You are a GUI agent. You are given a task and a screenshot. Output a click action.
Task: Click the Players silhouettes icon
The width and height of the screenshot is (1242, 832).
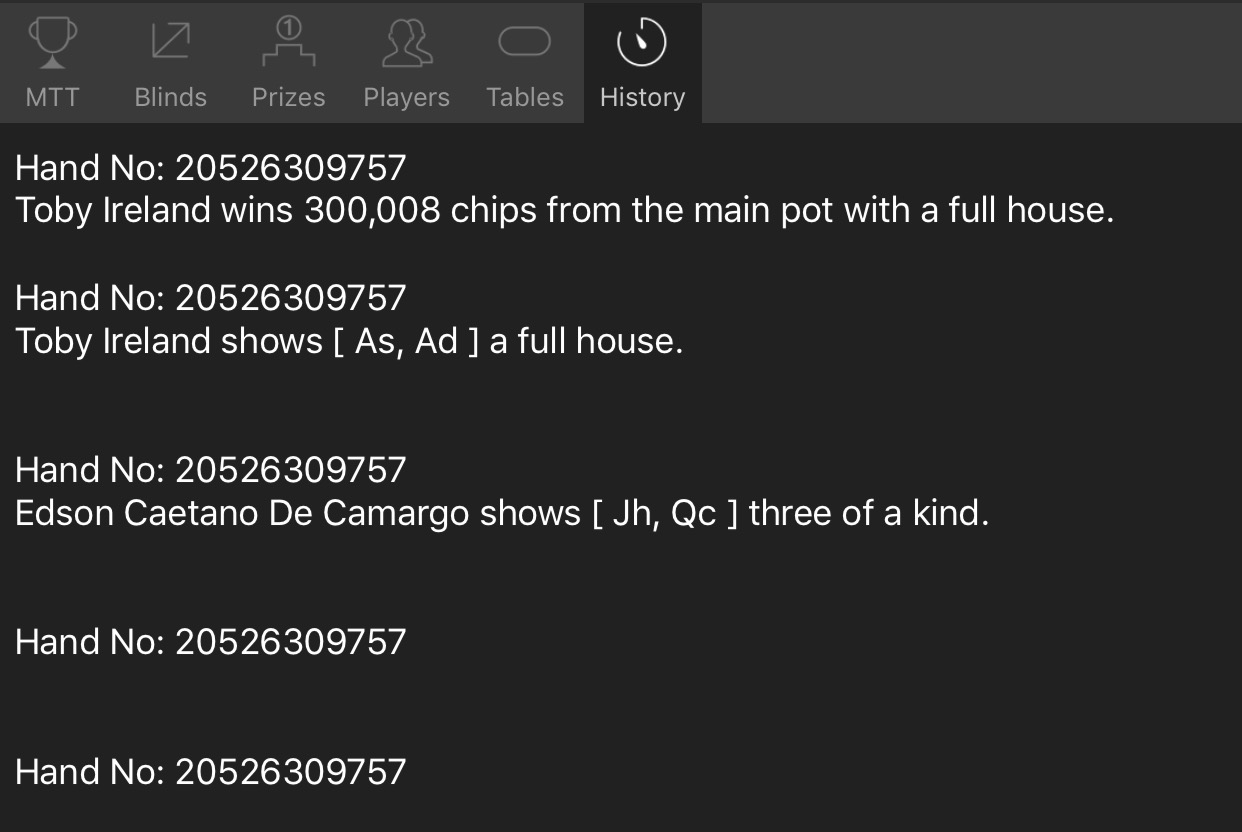click(407, 44)
